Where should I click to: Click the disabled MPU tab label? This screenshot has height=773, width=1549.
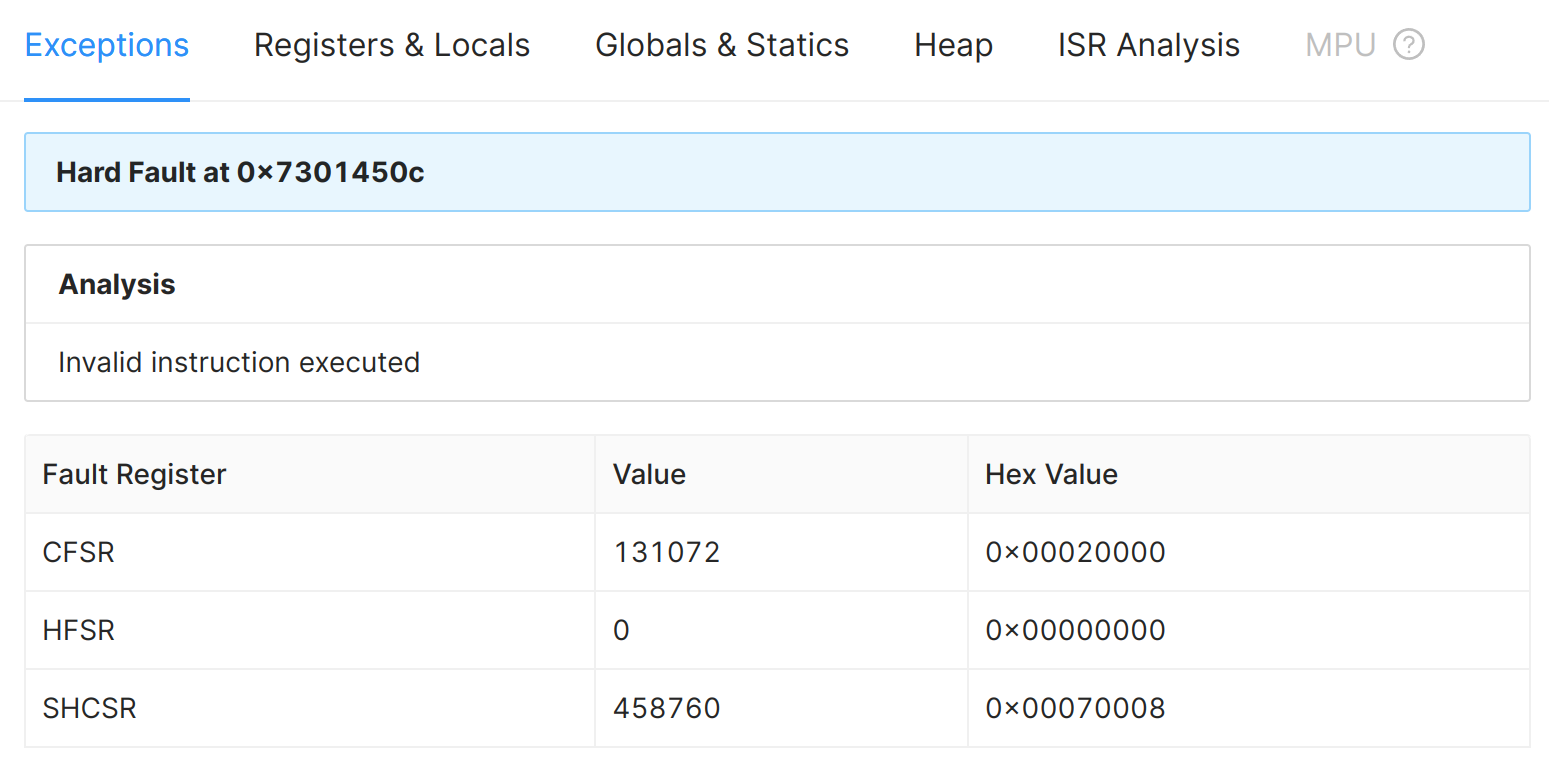(x=1340, y=44)
